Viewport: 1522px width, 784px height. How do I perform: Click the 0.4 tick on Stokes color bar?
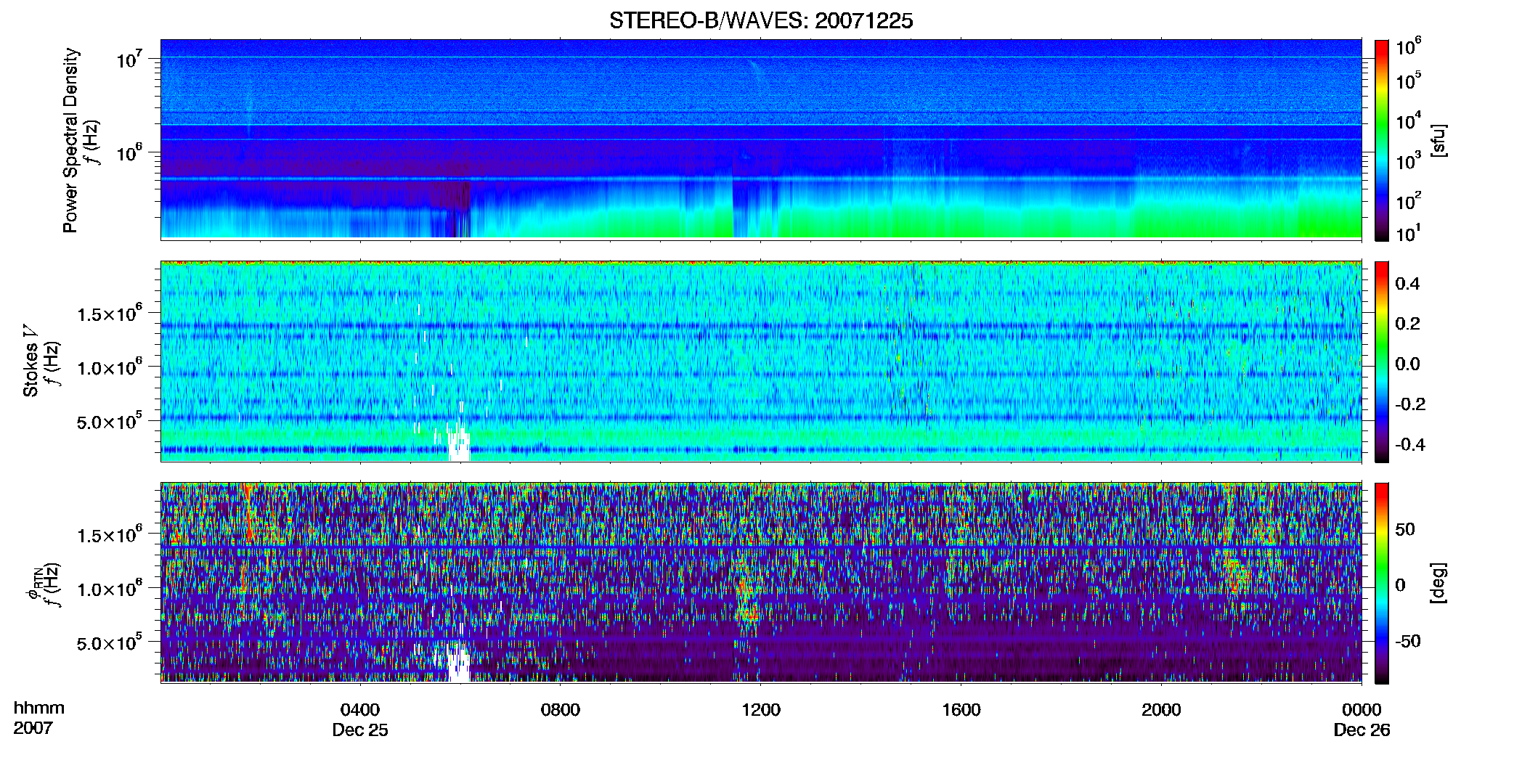point(1407,284)
